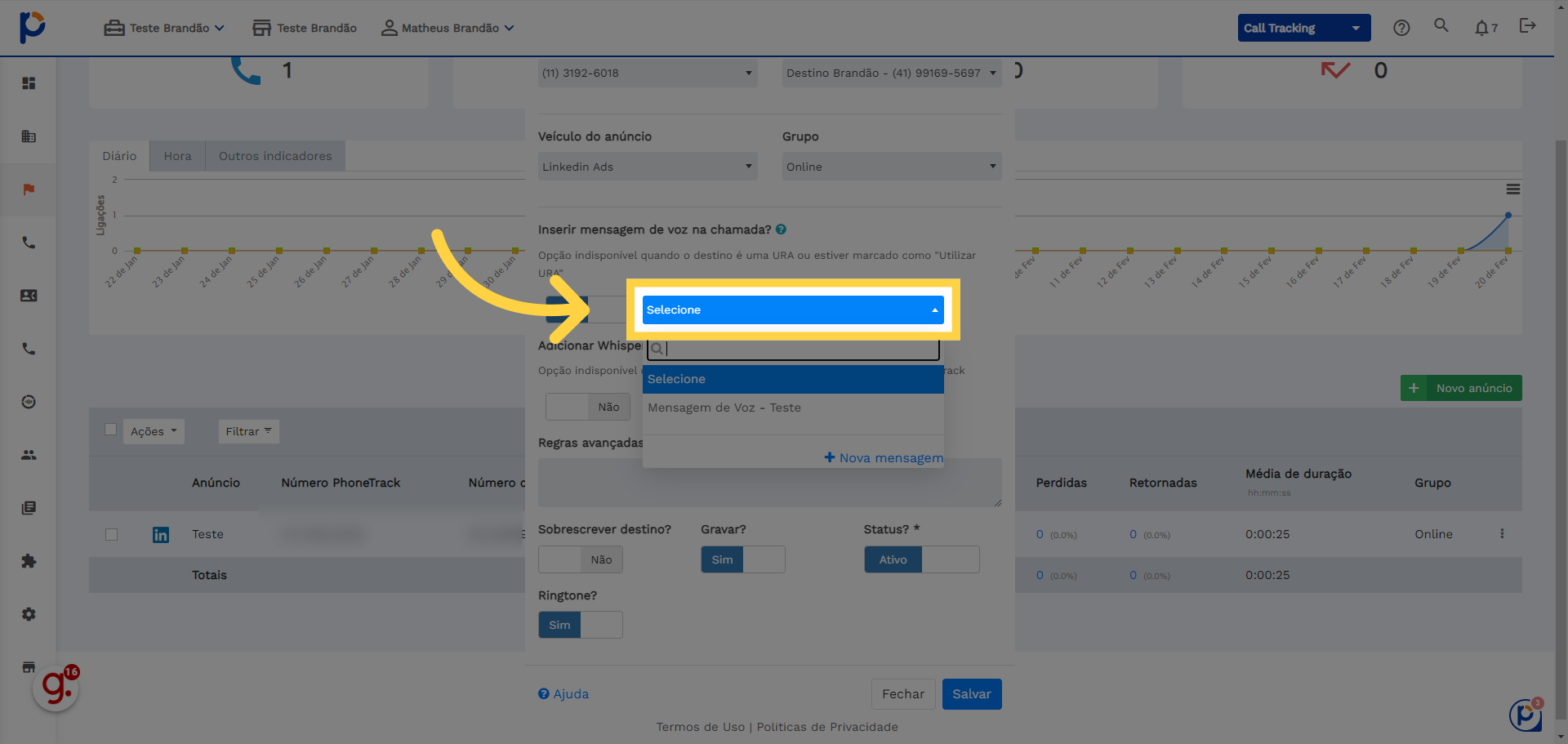Expand the Teste Brandão account dropdown
This screenshot has width=1568, height=744.
[164, 28]
